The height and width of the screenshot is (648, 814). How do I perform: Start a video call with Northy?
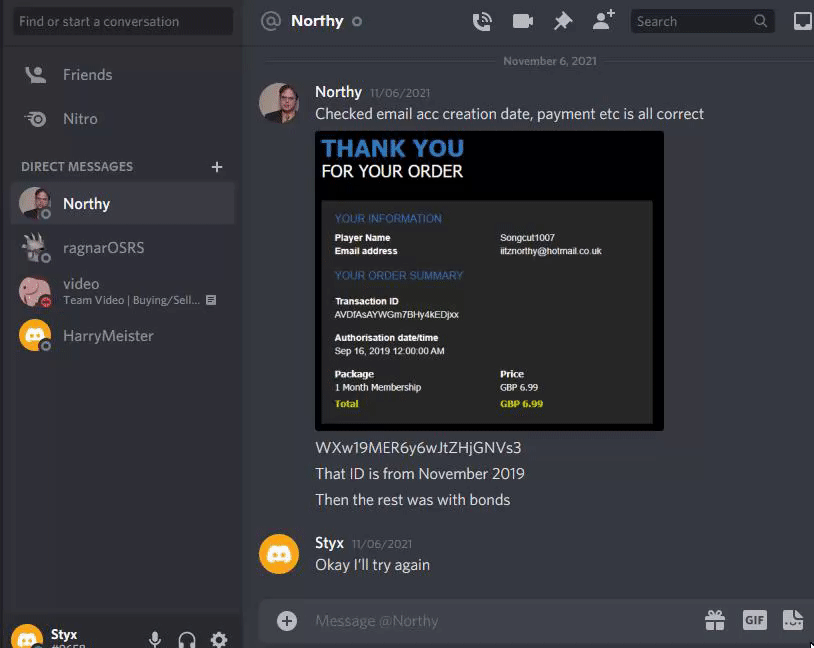(x=522, y=21)
